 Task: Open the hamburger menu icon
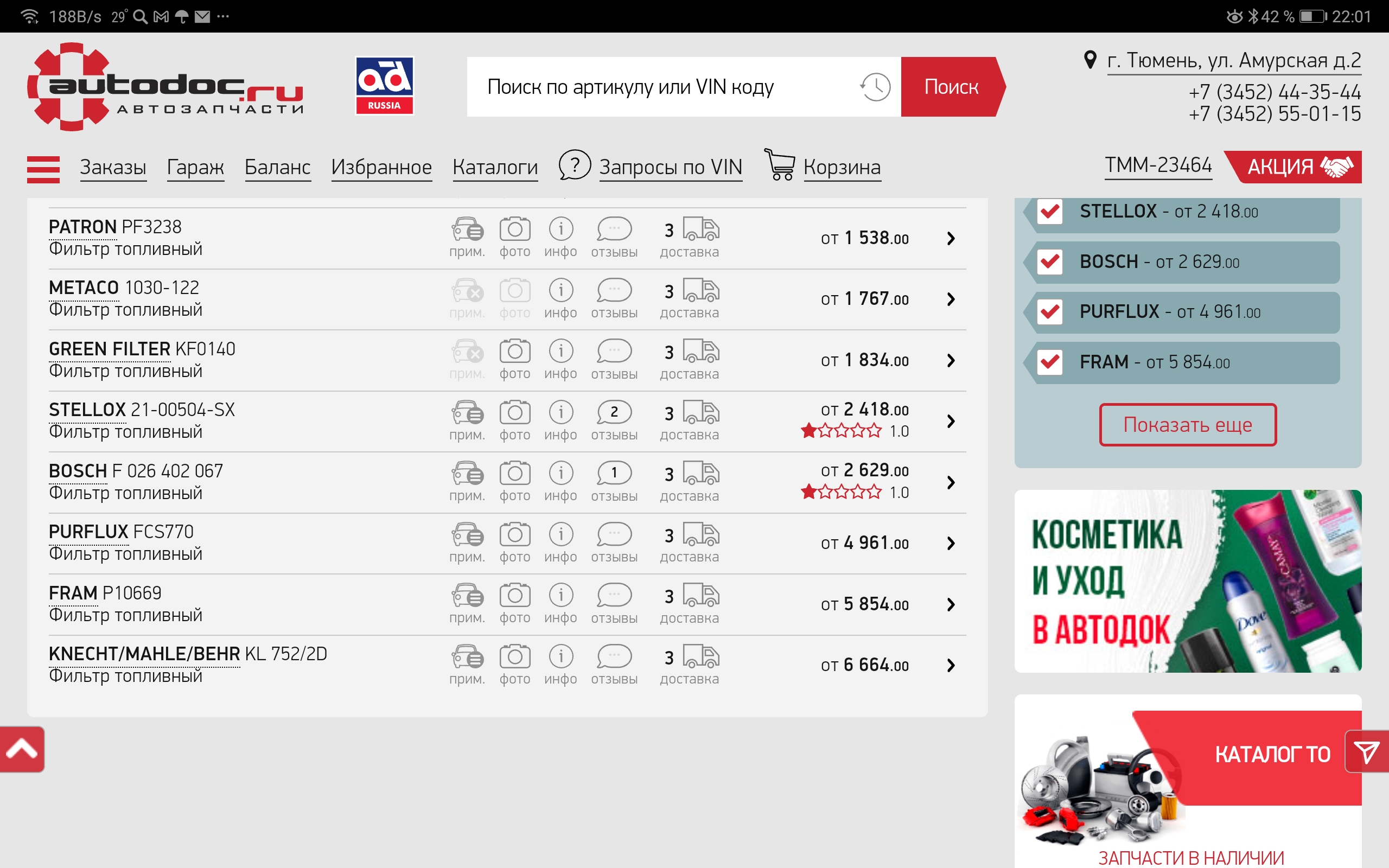click(x=43, y=169)
